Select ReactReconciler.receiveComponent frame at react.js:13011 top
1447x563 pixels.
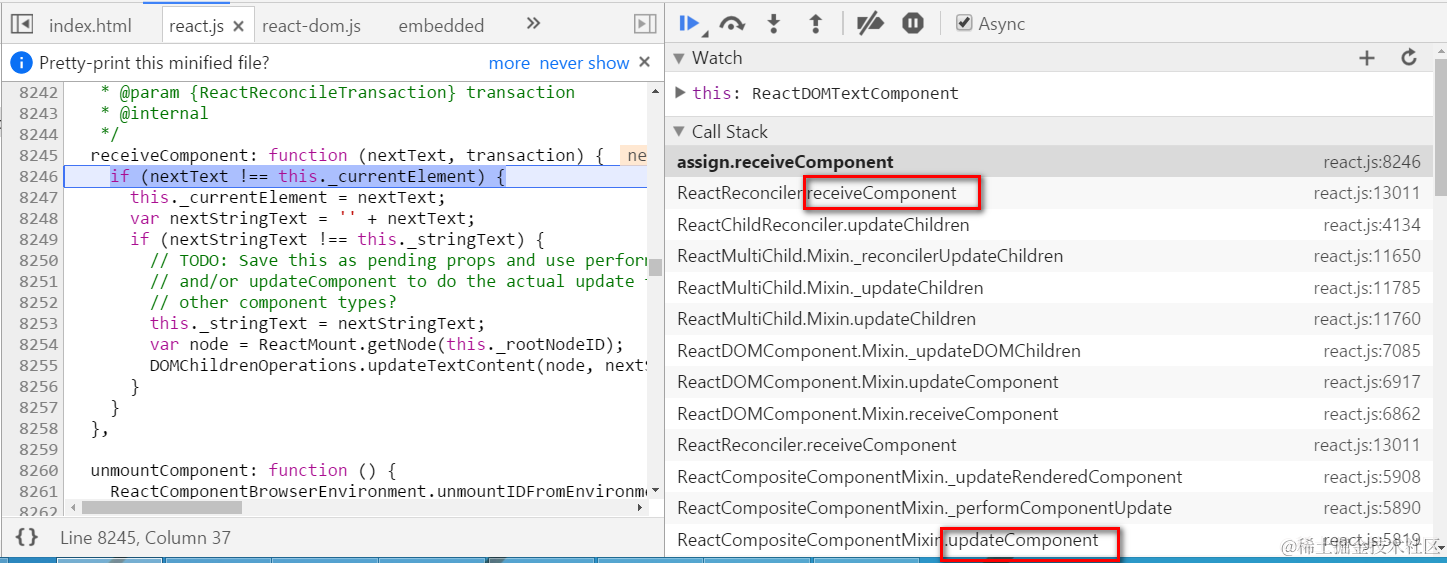click(1048, 193)
